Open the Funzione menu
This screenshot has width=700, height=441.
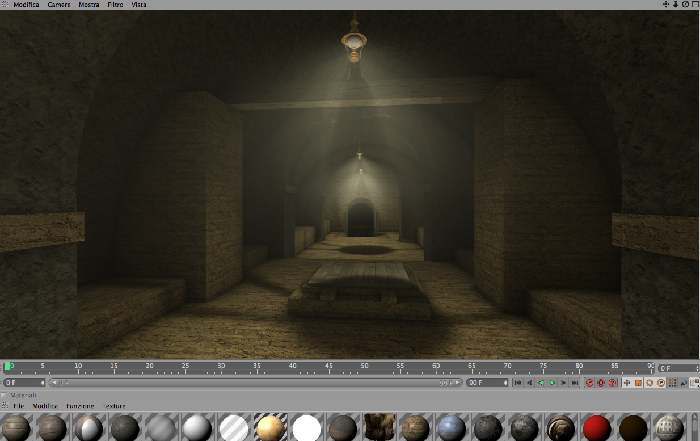(80, 406)
